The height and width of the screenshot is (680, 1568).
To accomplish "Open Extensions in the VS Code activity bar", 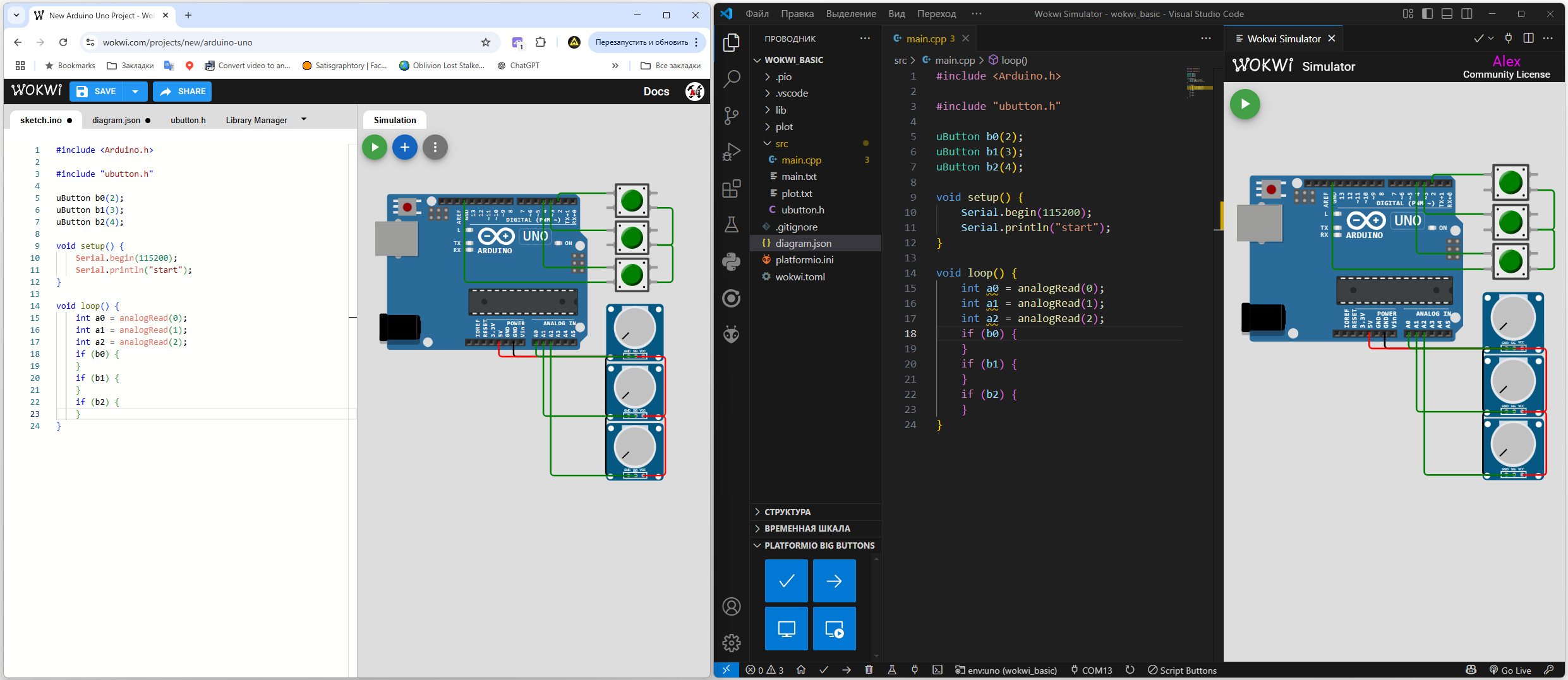I will coord(732,189).
